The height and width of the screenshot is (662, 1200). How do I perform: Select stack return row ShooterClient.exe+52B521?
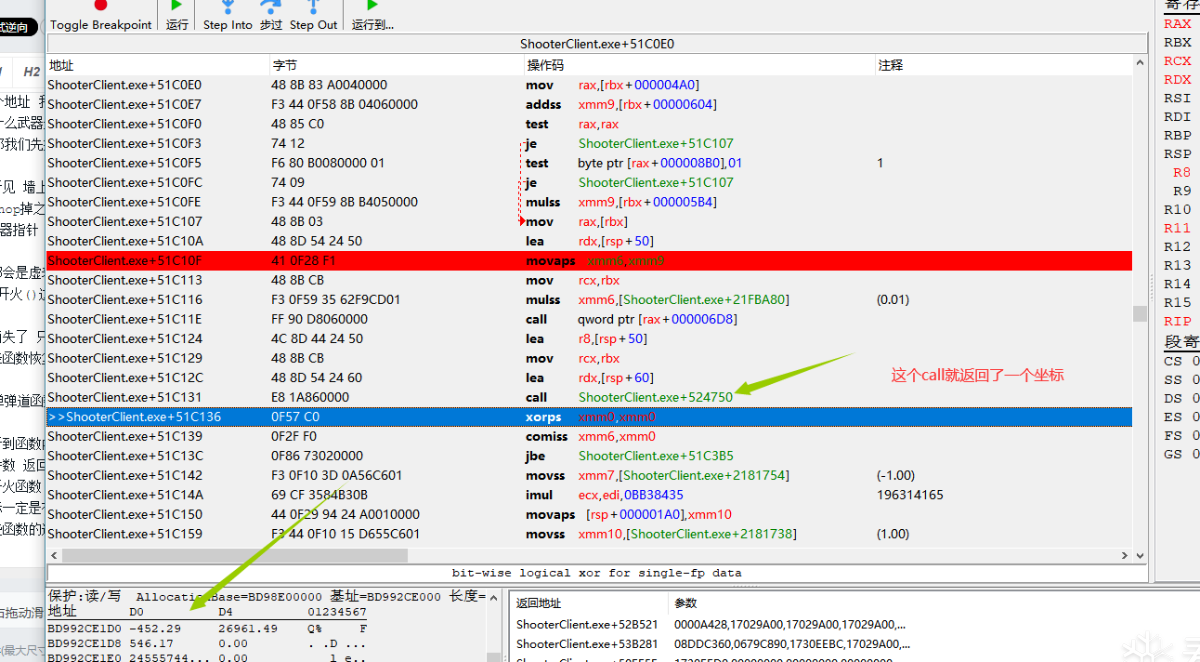coord(586,624)
